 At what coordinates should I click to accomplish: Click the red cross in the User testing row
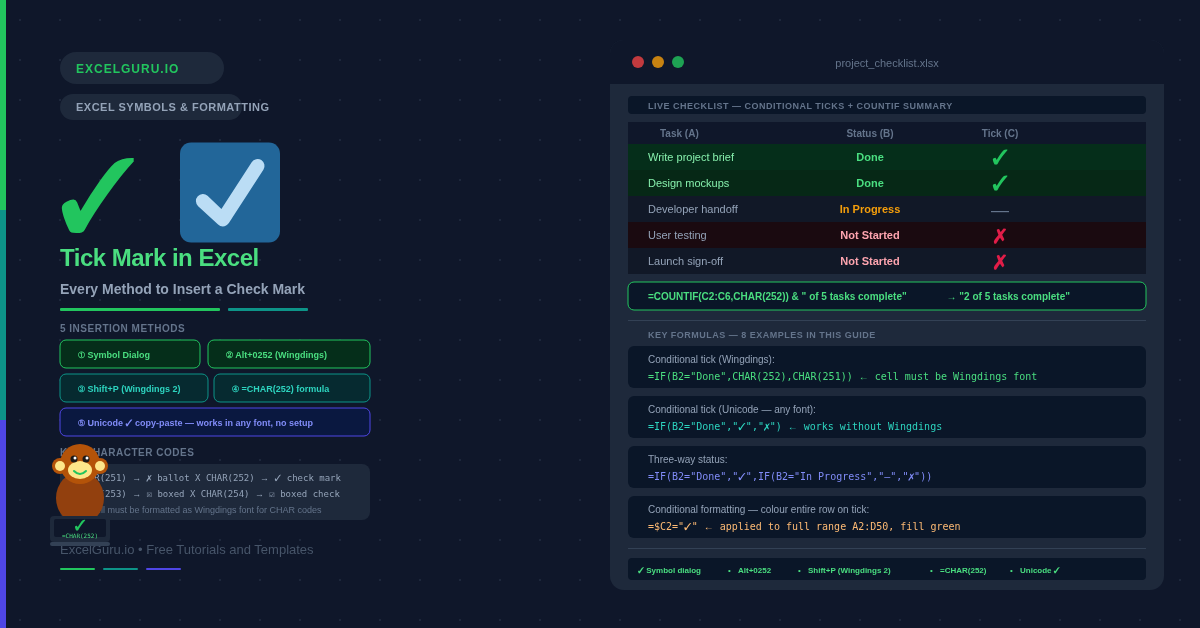[x=999, y=236]
